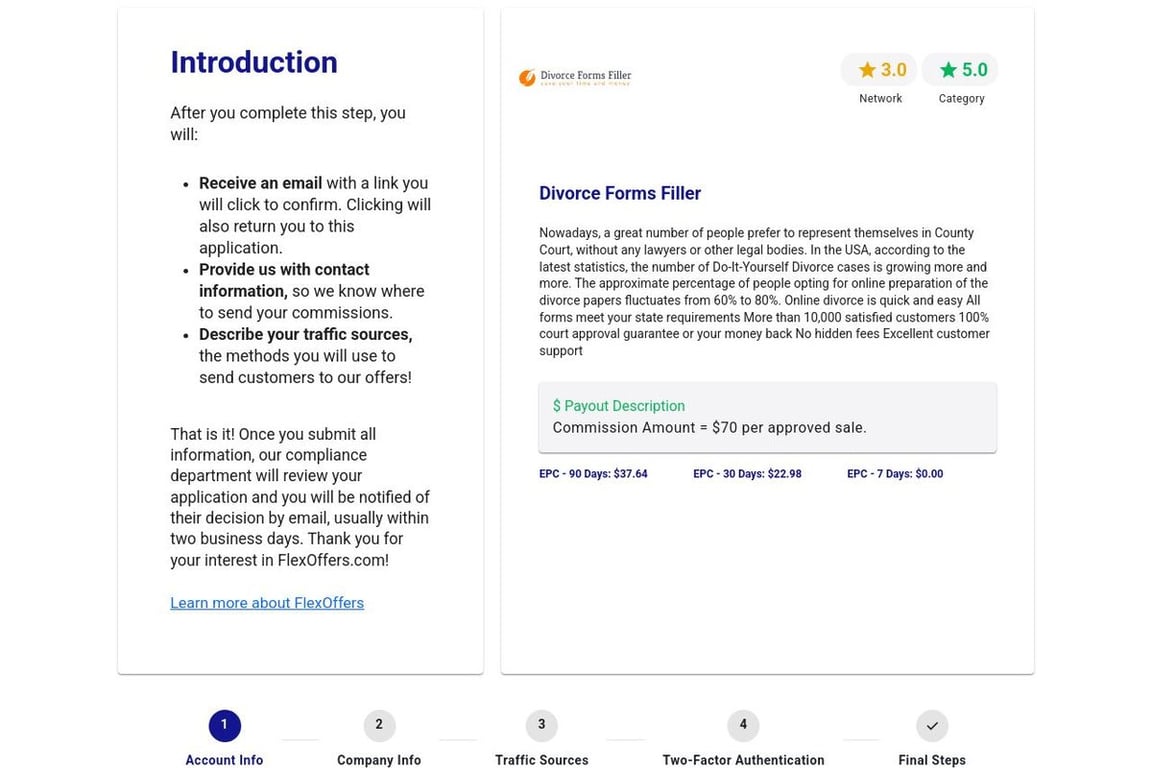This screenshot has height=768, width=1152.
Task: Click the Network label under the rating
Action: click(880, 98)
